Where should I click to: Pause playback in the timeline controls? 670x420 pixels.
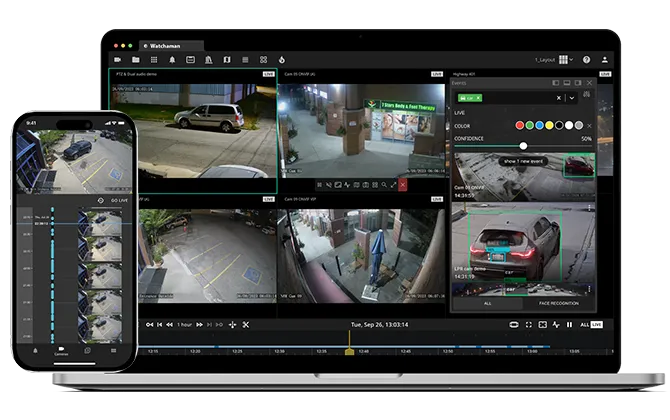click(x=570, y=324)
